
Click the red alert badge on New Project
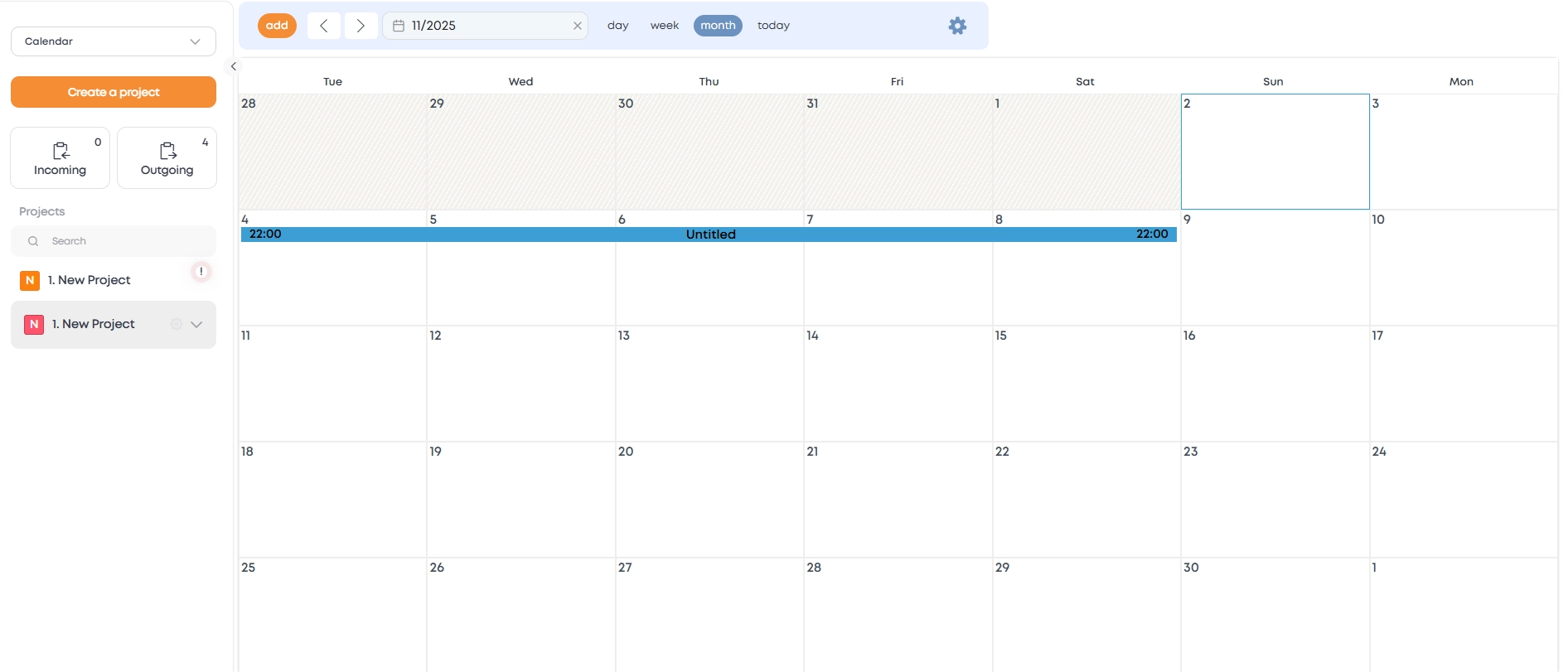tap(201, 272)
